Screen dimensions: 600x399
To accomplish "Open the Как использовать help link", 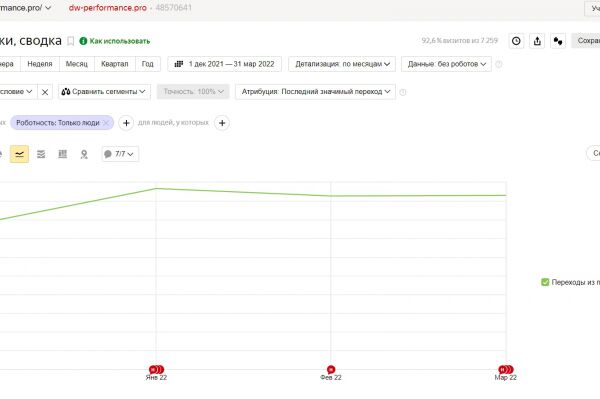I will (x=120, y=41).
